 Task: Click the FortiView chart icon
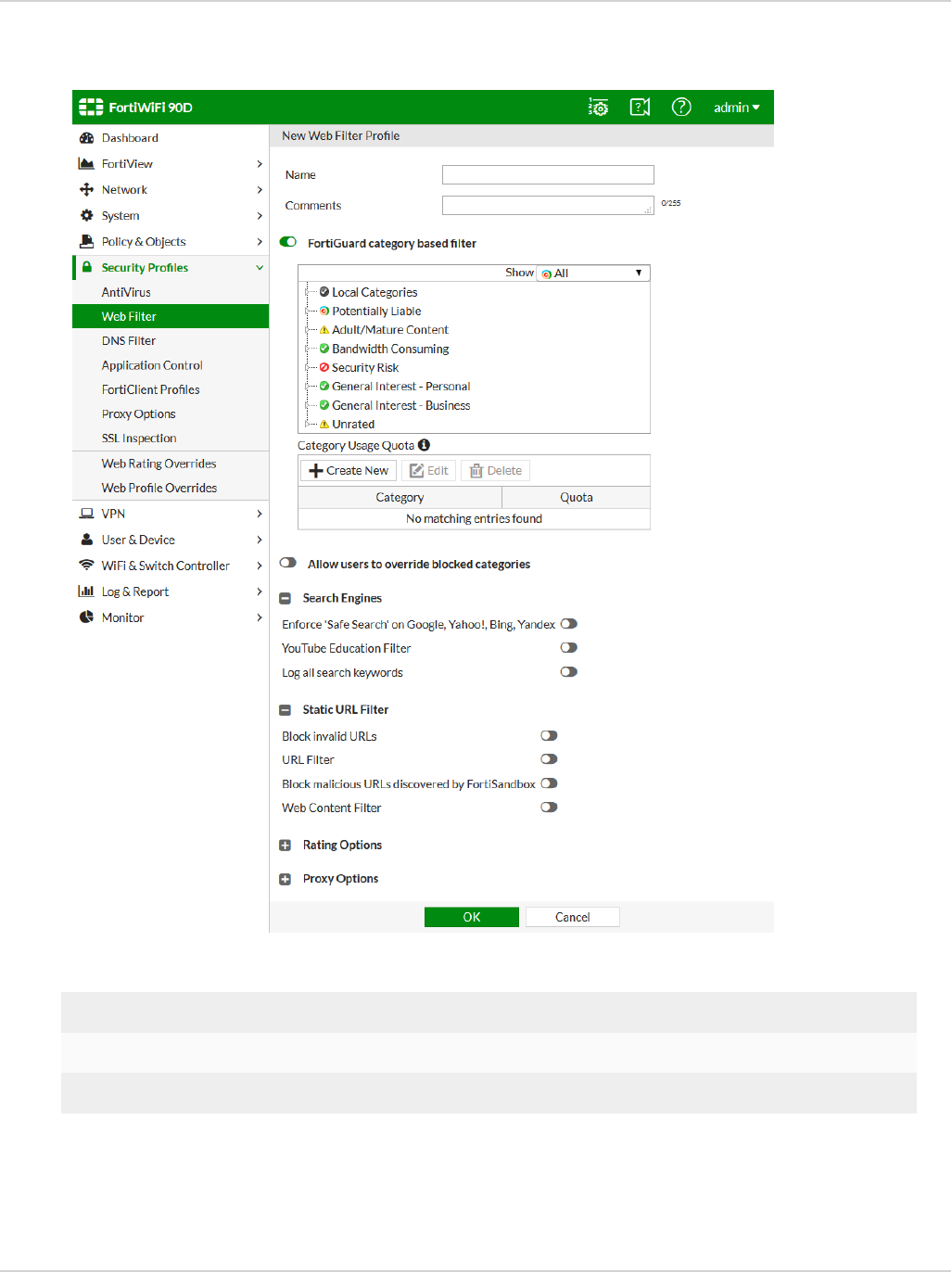pos(86,164)
